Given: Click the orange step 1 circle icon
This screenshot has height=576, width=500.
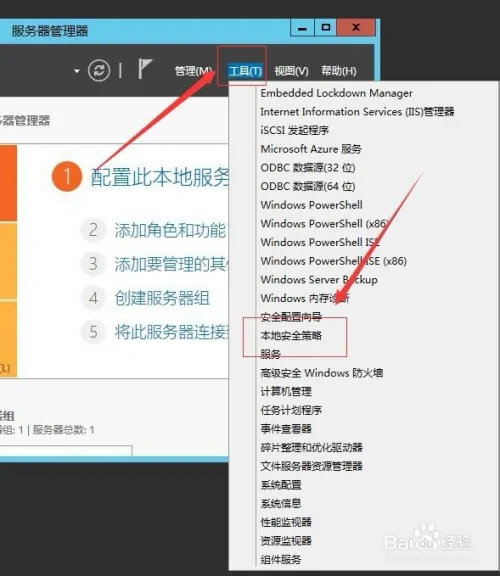Looking at the screenshot, I should [x=66, y=177].
